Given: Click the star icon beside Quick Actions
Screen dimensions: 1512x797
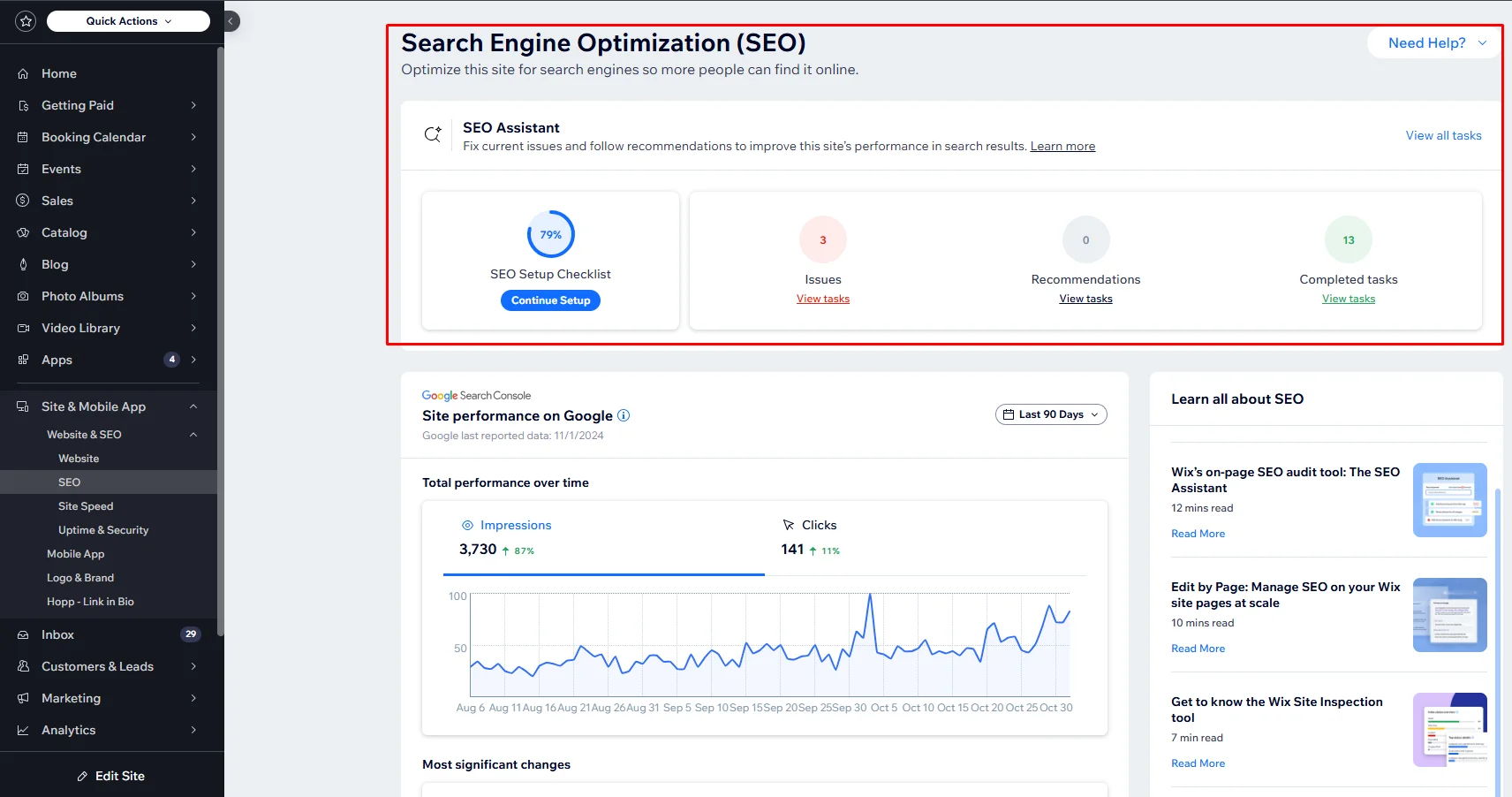Looking at the screenshot, I should [x=26, y=20].
